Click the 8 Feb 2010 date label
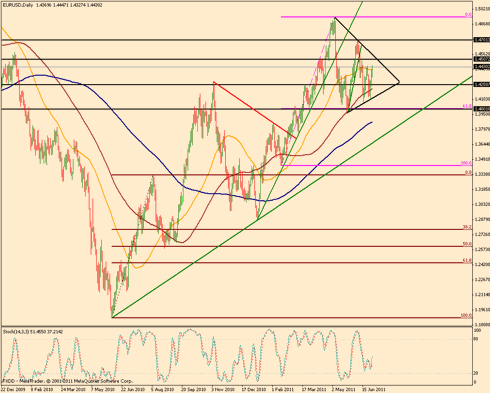This screenshot has height=393, width=490. click(x=42, y=389)
